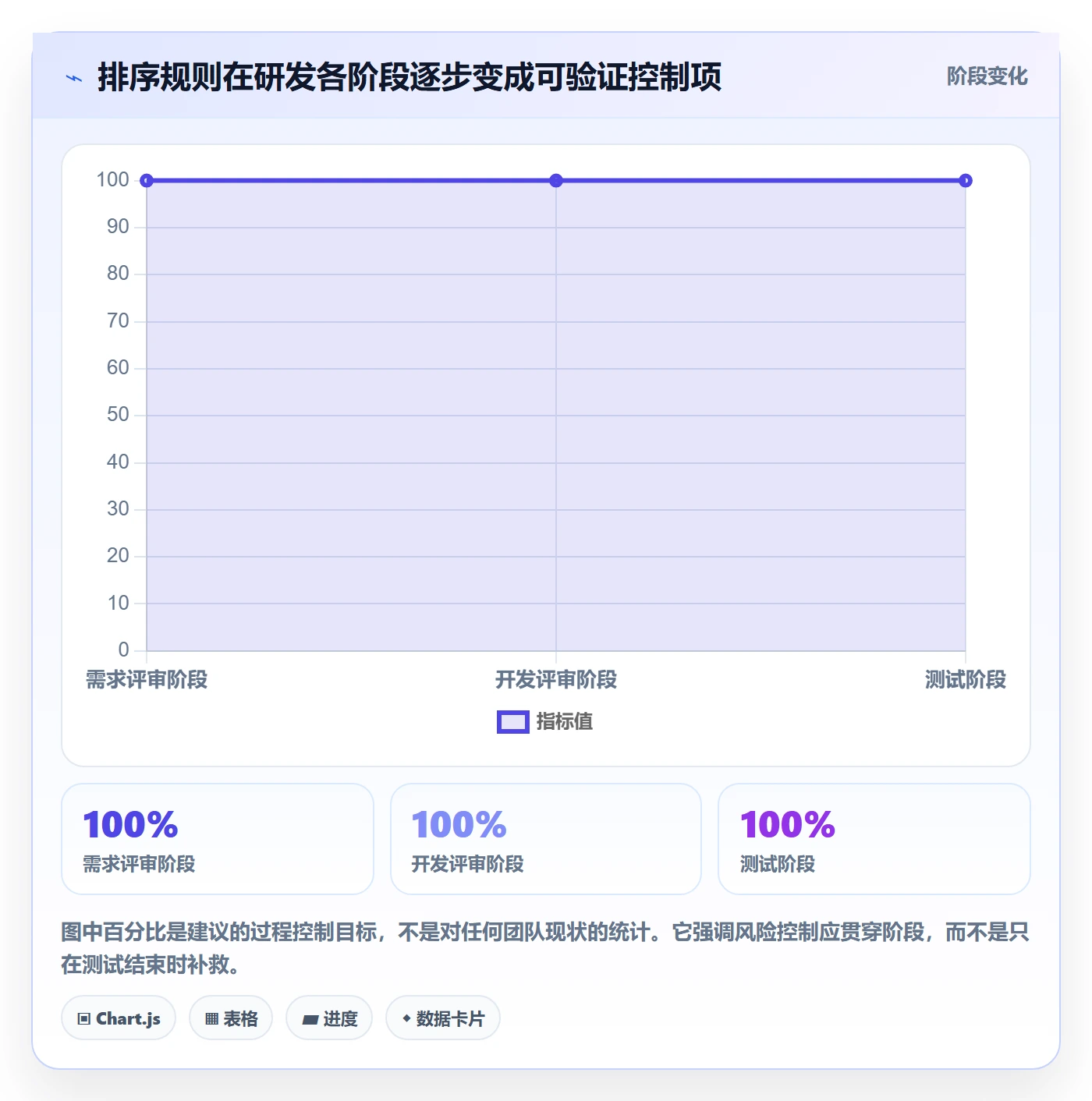Click the 50 y-axis tick label

click(x=118, y=415)
